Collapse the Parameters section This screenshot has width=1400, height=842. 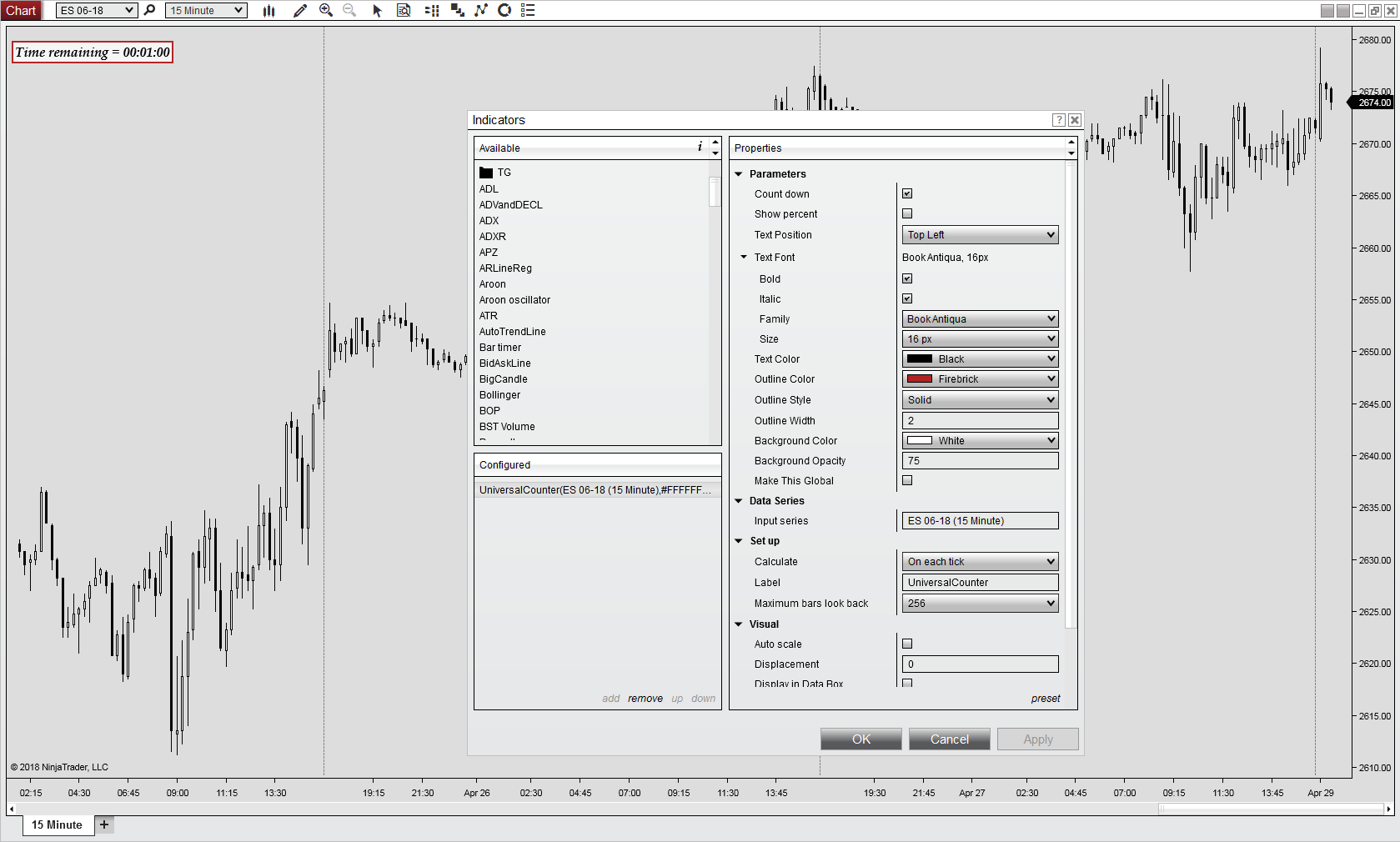739,174
